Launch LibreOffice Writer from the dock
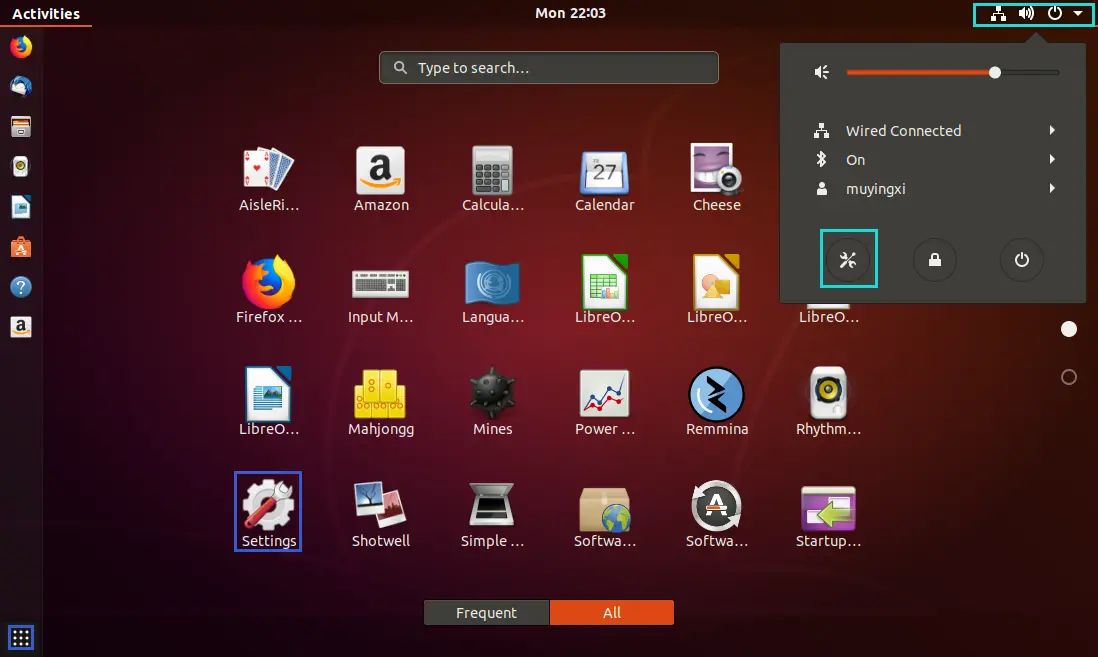 pyautogui.click(x=21, y=207)
